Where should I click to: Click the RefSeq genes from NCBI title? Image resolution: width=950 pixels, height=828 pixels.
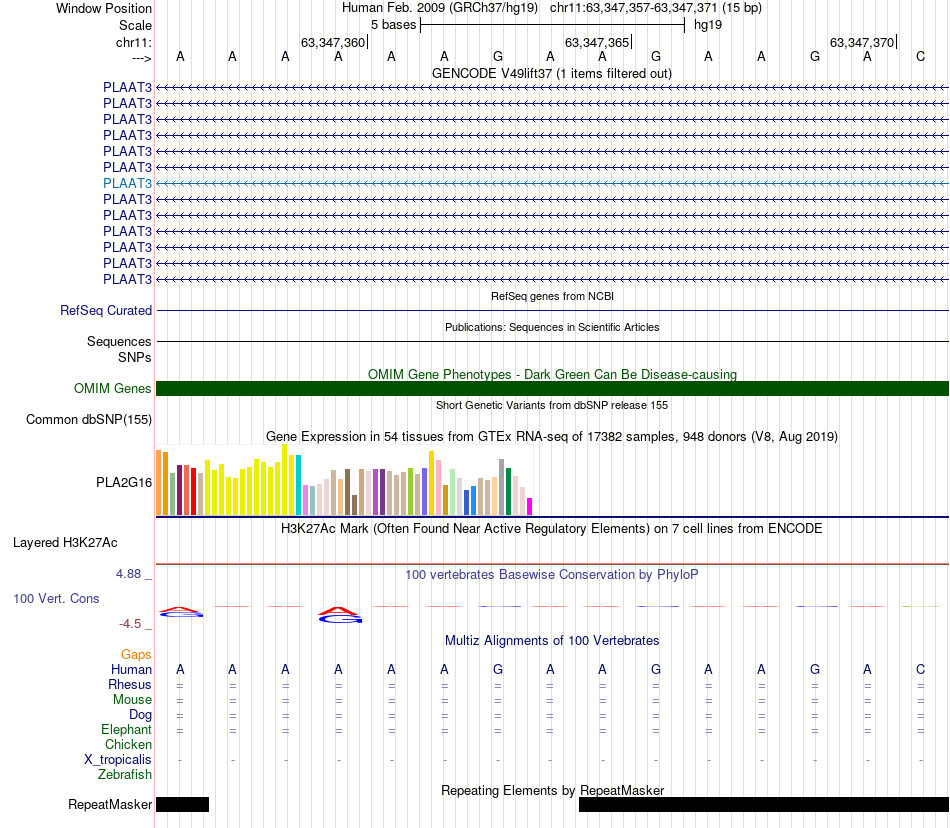[x=552, y=296]
